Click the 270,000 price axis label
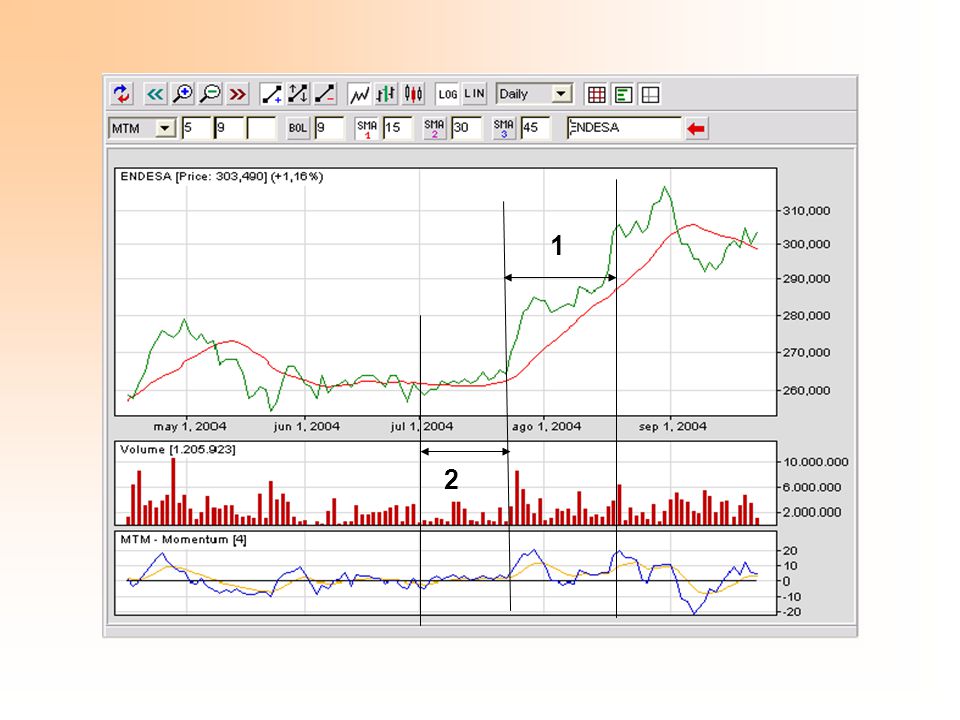This screenshot has width=960, height=720. (x=806, y=353)
